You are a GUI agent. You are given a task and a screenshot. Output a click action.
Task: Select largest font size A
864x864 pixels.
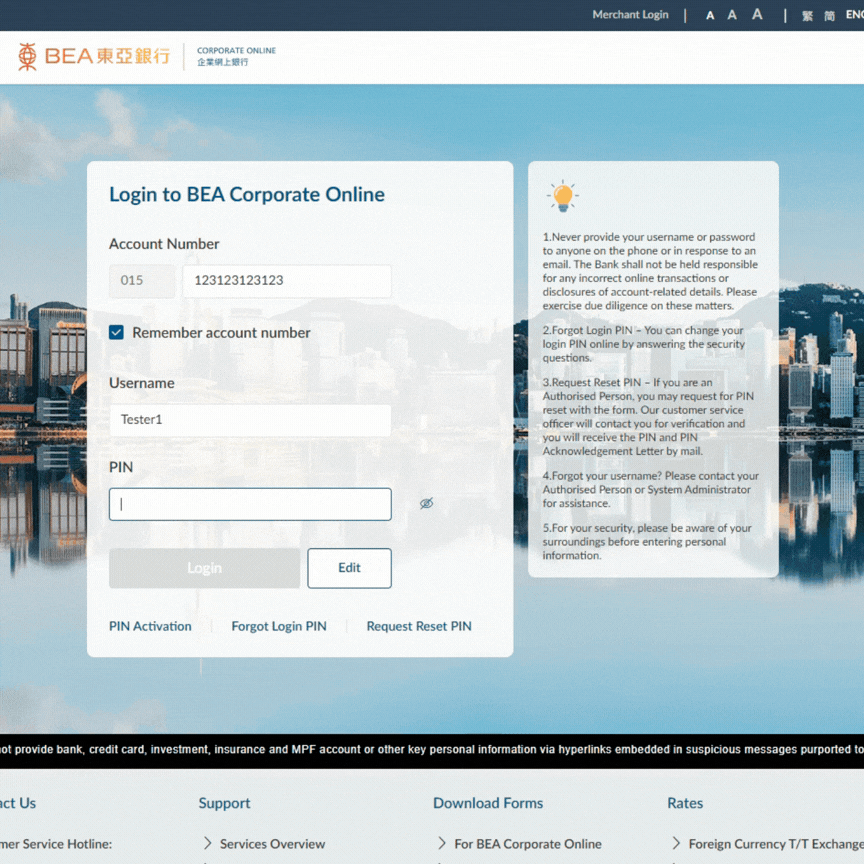click(x=758, y=14)
